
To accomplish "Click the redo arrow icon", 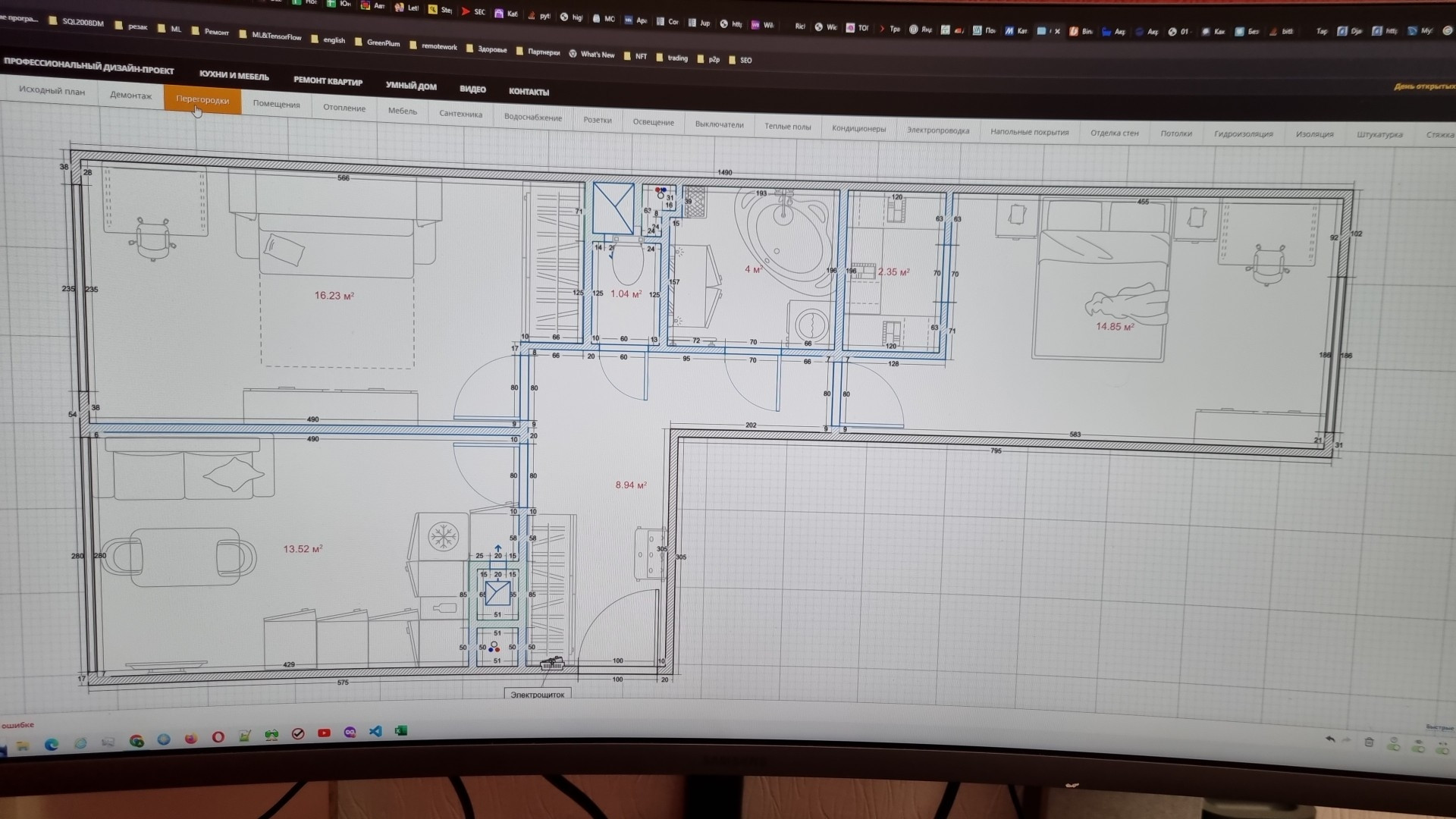I will pyautogui.click(x=1347, y=741).
